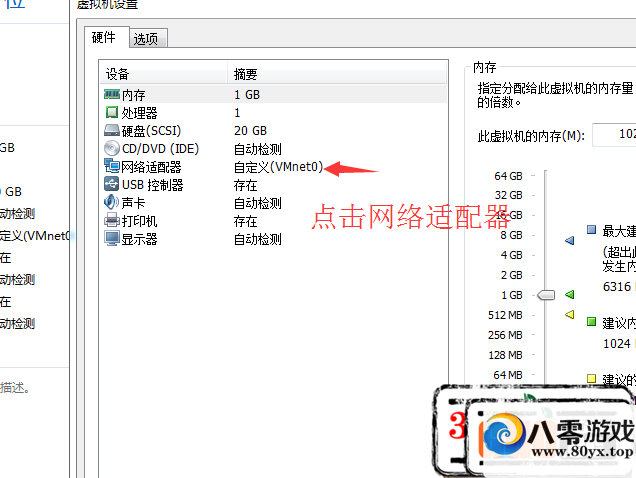
Task: Select the 显示器 row label
Action: coord(140,239)
